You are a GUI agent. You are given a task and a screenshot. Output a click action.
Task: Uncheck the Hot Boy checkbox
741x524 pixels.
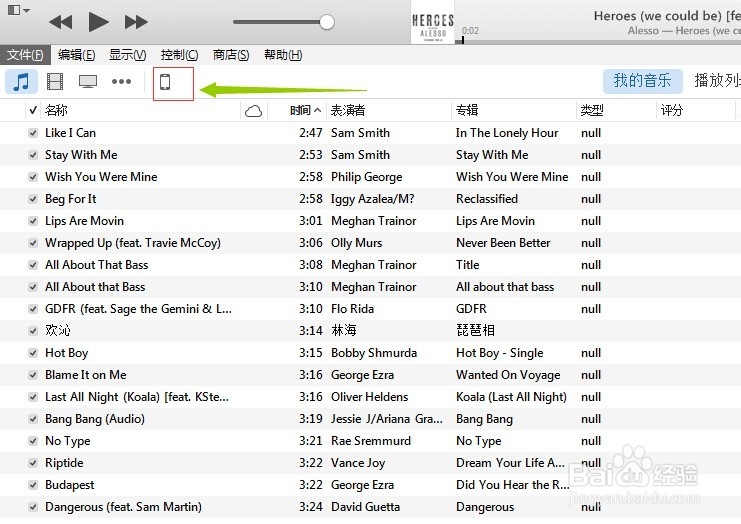pos(33,353)
